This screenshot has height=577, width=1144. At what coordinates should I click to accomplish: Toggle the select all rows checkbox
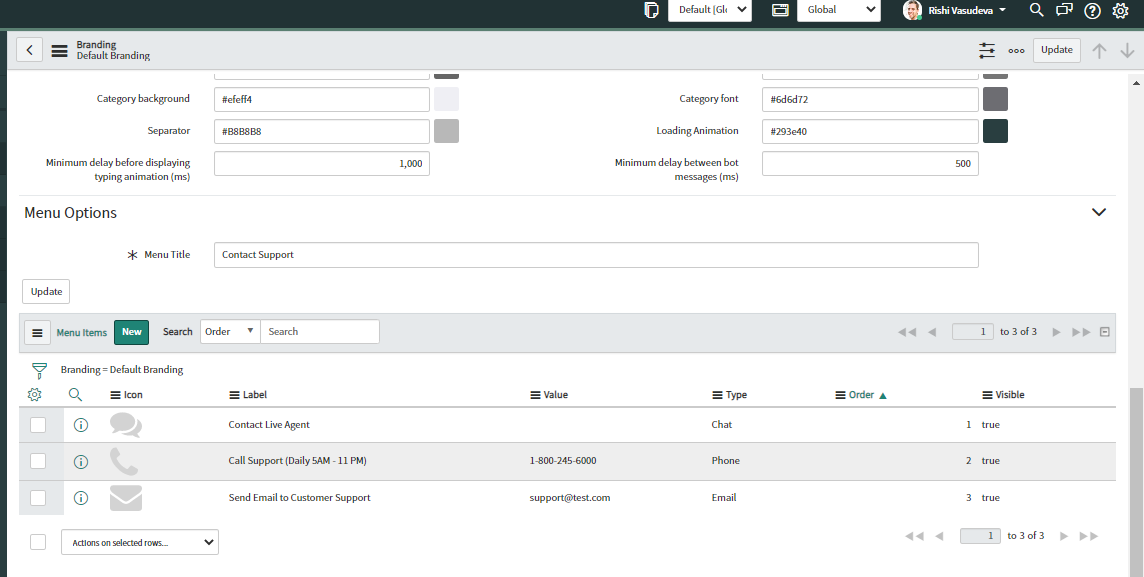(38, 542)
